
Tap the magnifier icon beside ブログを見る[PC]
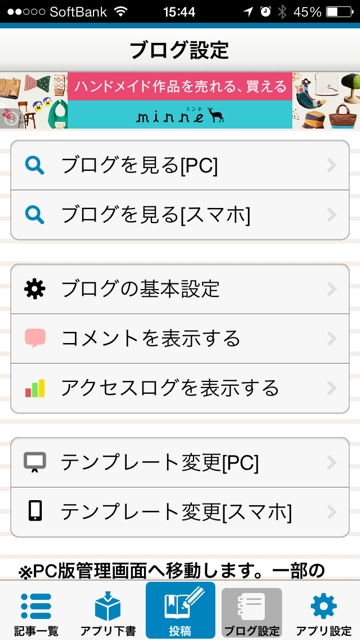pyautogui.click(x=34, y=166)
